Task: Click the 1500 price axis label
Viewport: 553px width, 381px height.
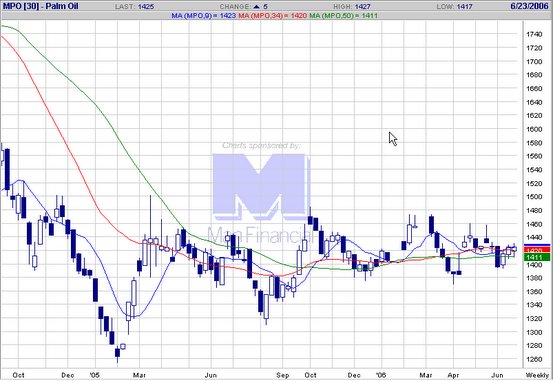Action: 534,197
